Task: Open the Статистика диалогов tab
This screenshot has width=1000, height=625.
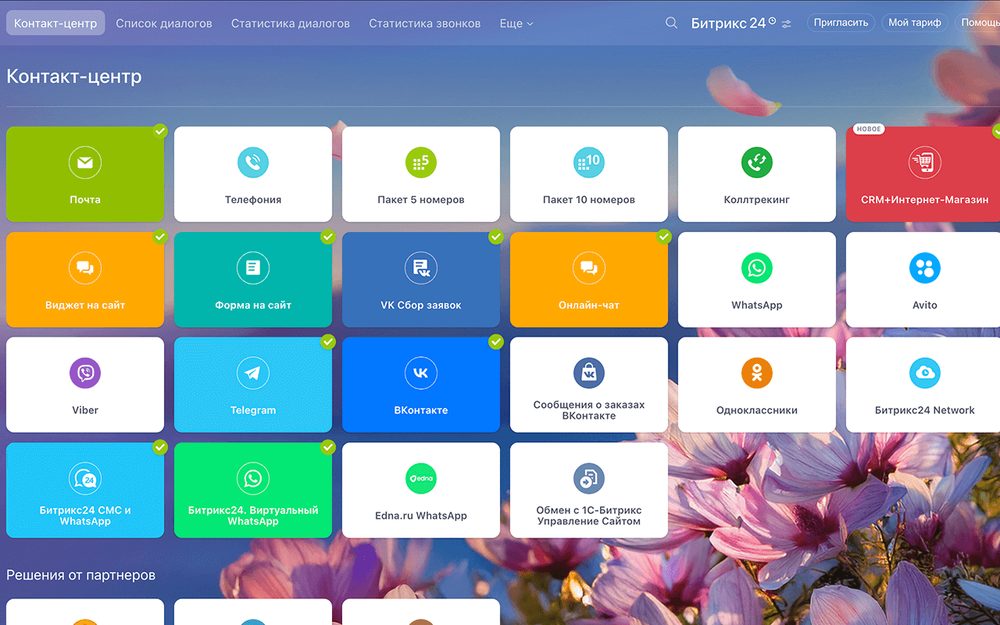Action: (x=290, y=24)
